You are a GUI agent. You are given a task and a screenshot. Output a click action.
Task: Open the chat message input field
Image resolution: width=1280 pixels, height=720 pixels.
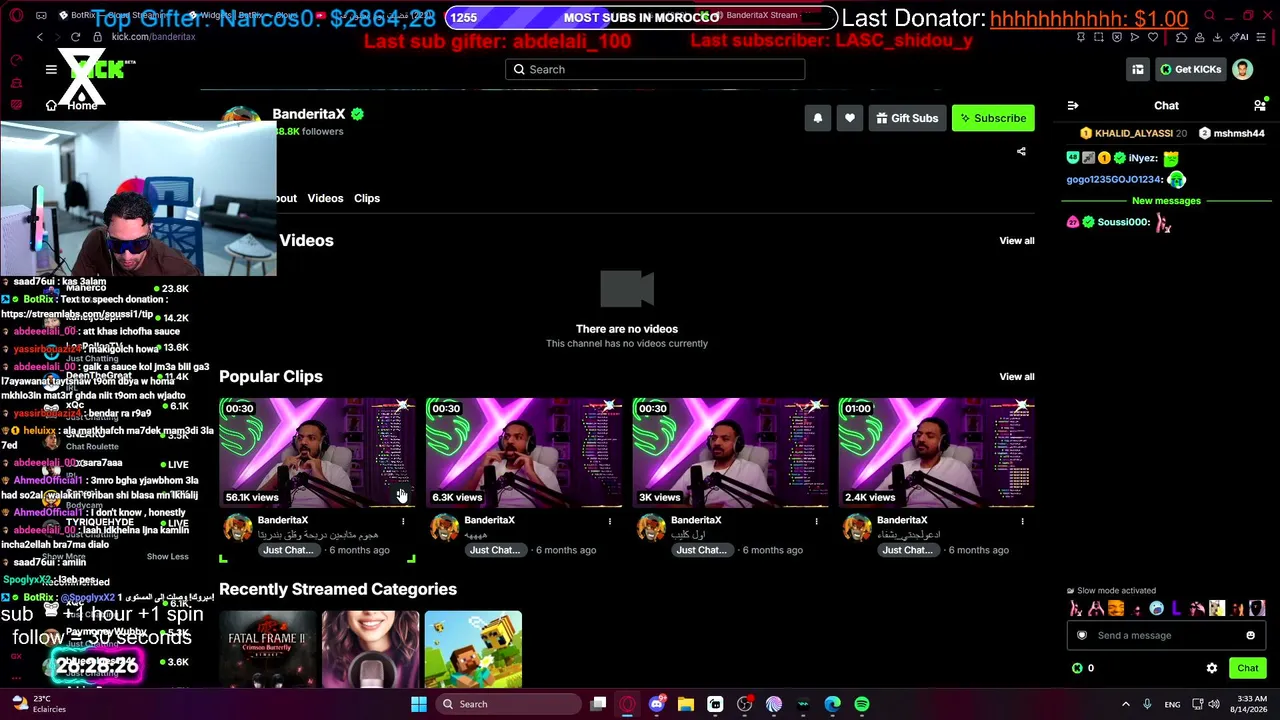tap(1166, 635)
